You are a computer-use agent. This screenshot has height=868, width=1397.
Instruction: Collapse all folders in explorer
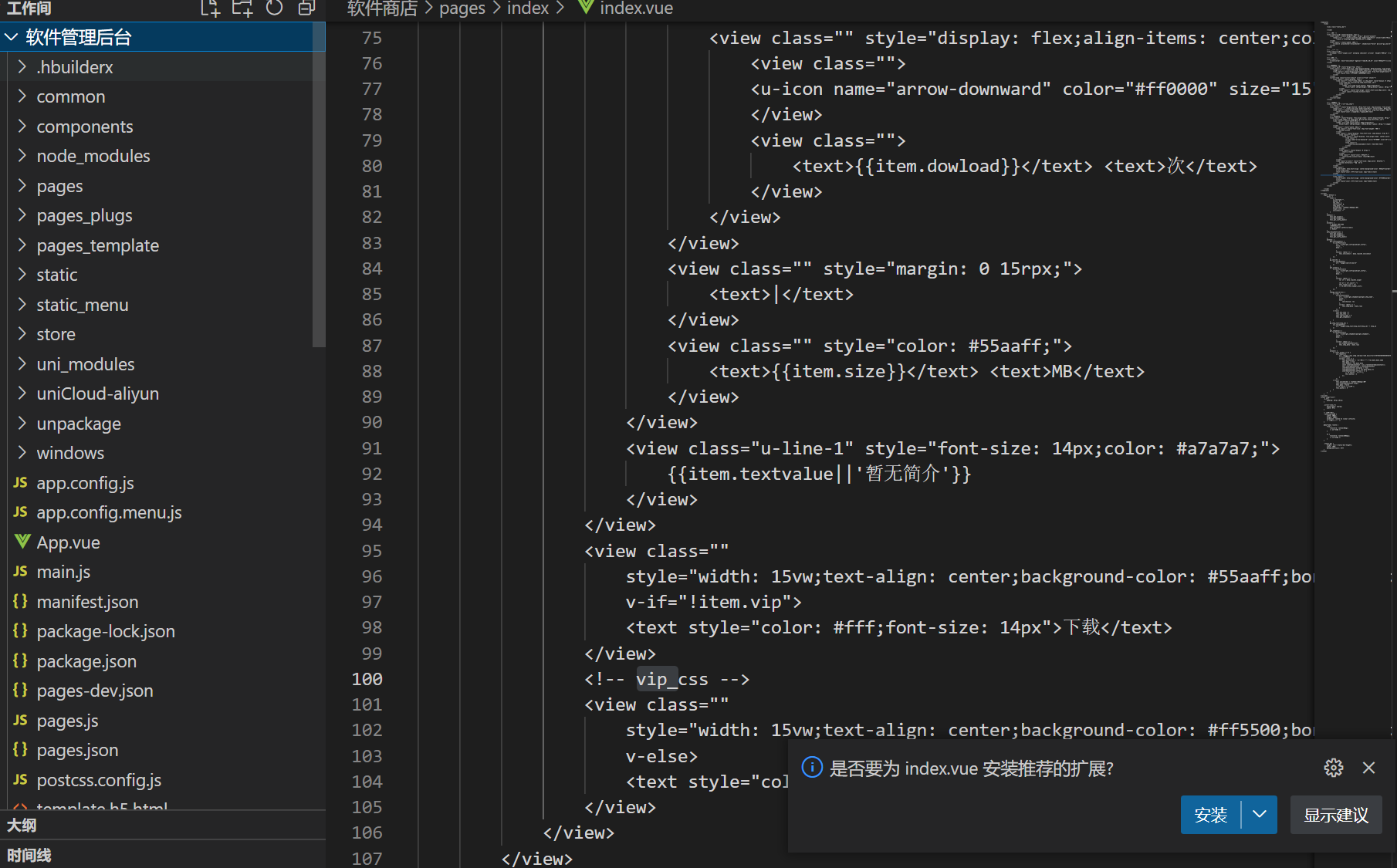tap(306, 8)
